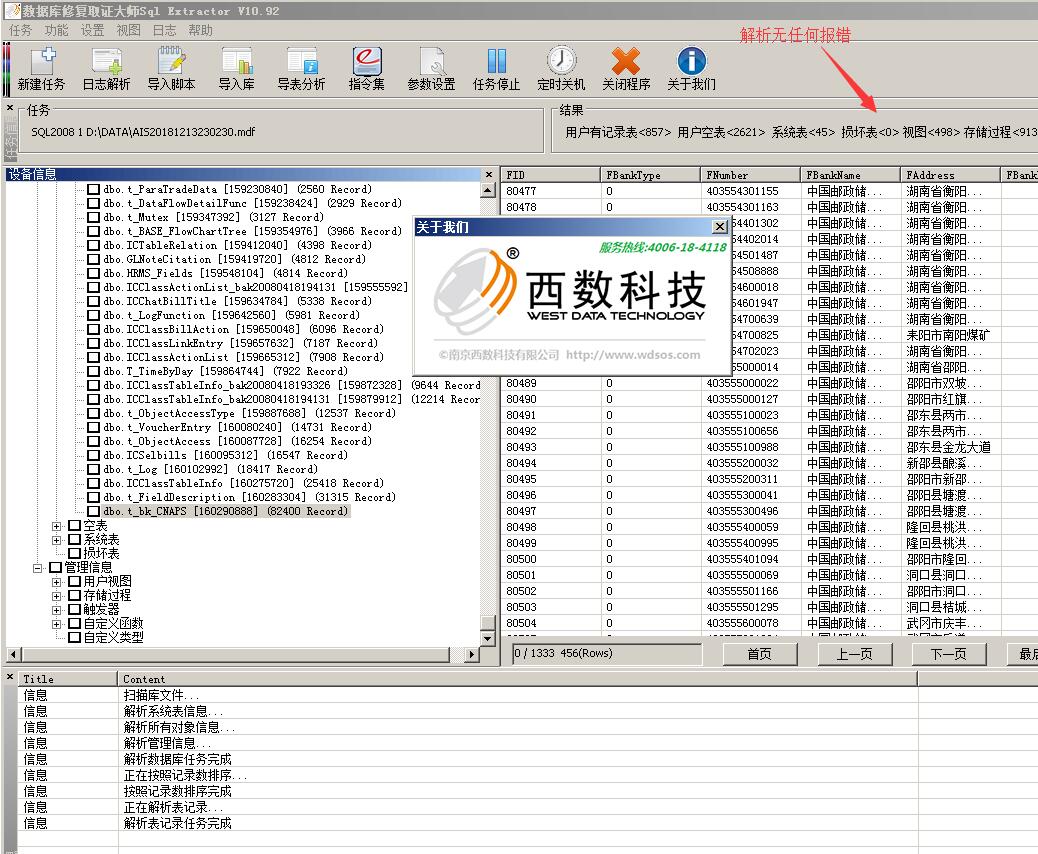1038x854 pixels.
Task: Click the tree horizontal scrollbar right arrow
Action: tap(471, 654)
